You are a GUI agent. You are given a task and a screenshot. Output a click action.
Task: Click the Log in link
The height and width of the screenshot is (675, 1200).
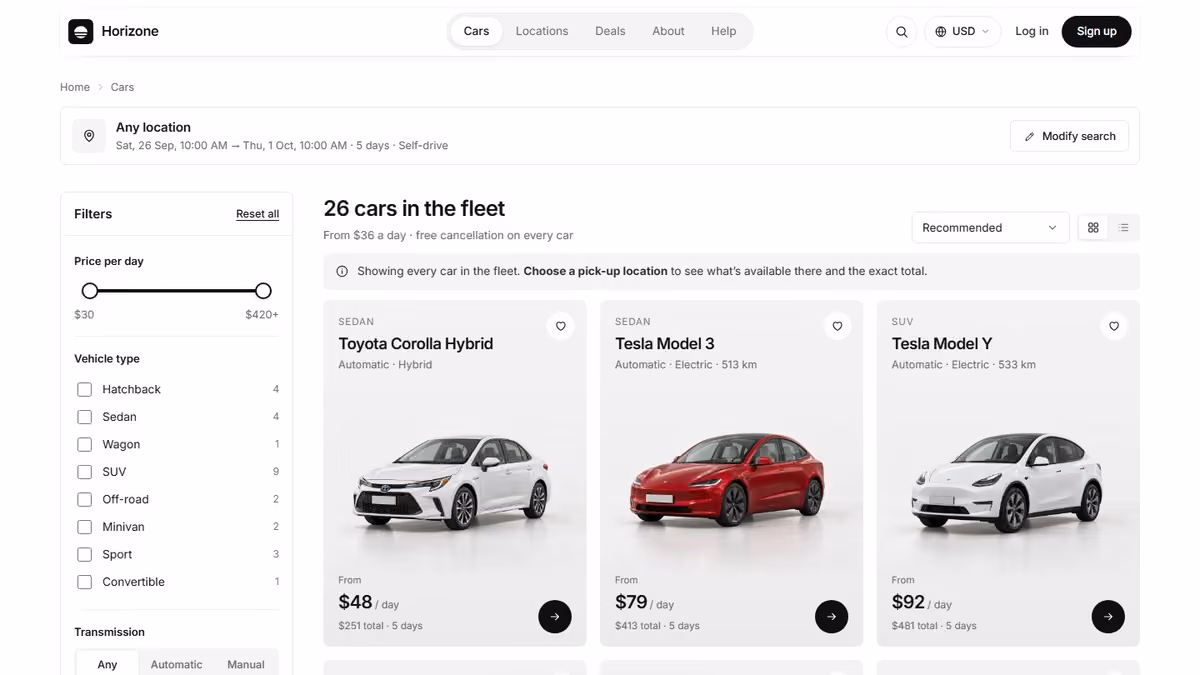click(x=1032, y=31)
